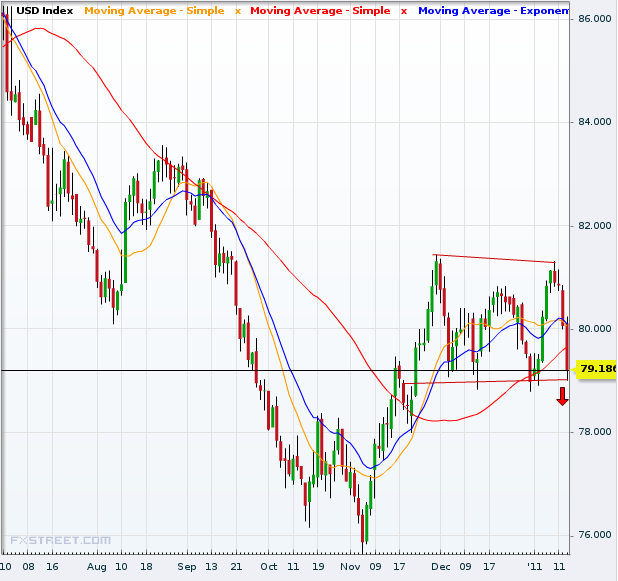618x581 pixels.
Task: Click the '11 year label on date axis
Action: (x=534, y=567)
